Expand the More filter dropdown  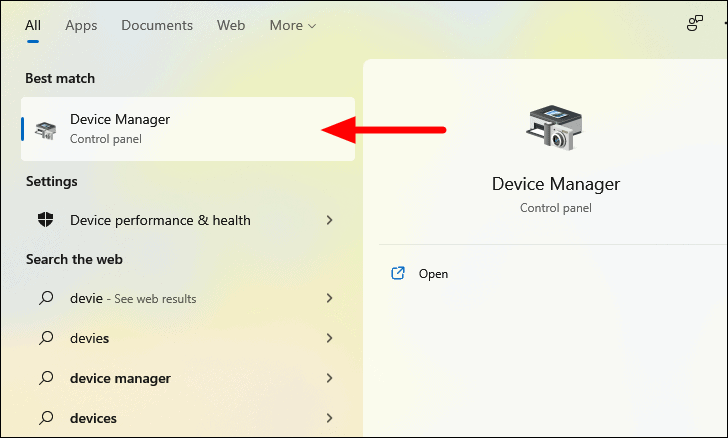point(292,26)
